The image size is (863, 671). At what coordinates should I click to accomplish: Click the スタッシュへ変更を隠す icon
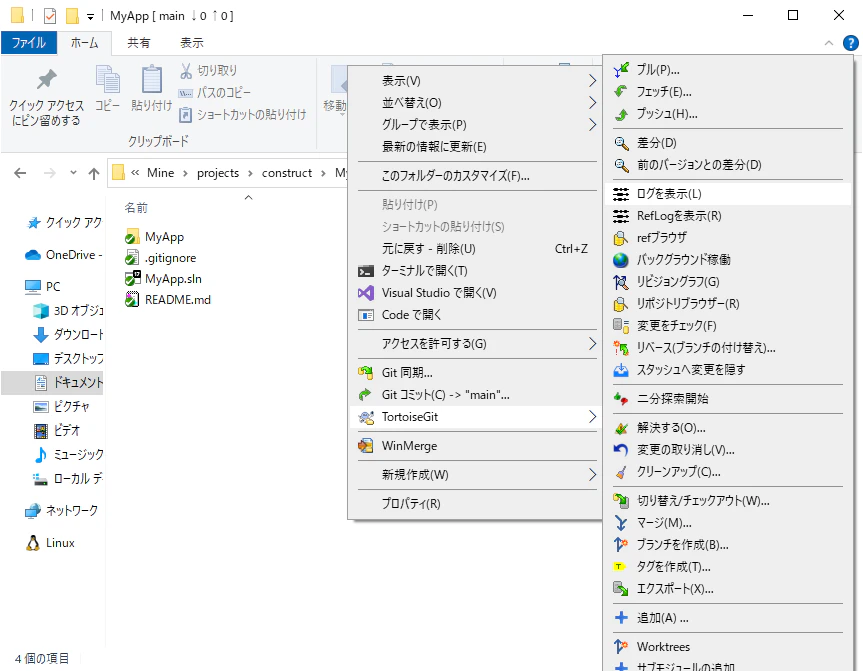(621, 370)
